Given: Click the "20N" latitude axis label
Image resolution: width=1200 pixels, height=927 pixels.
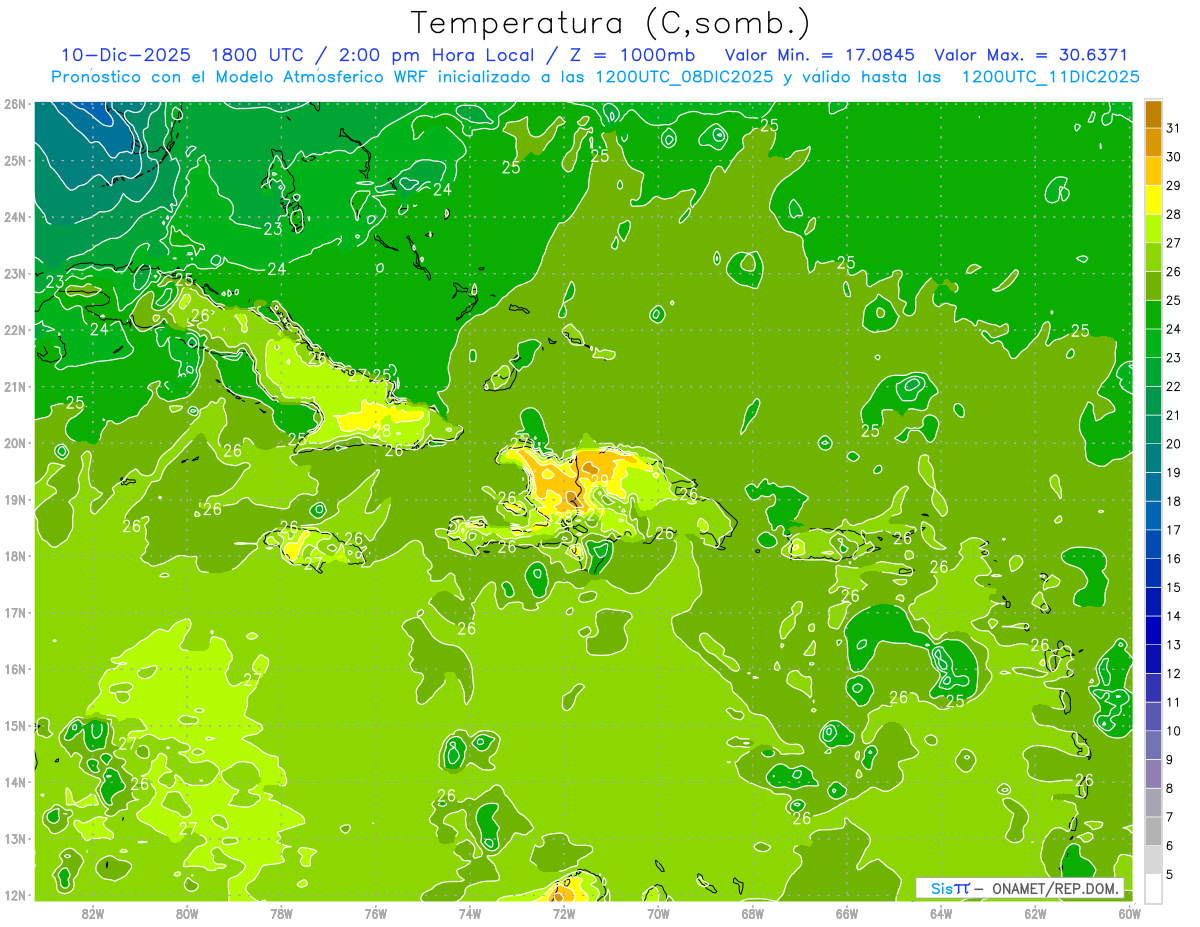Looking at the screenshot, I should 15,443.
